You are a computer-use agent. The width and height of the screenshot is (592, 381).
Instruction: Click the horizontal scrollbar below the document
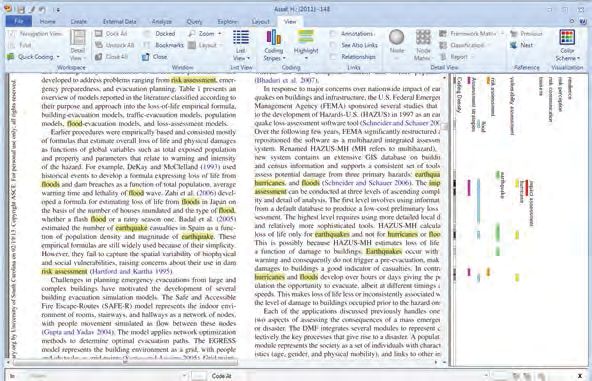(224, 362)
